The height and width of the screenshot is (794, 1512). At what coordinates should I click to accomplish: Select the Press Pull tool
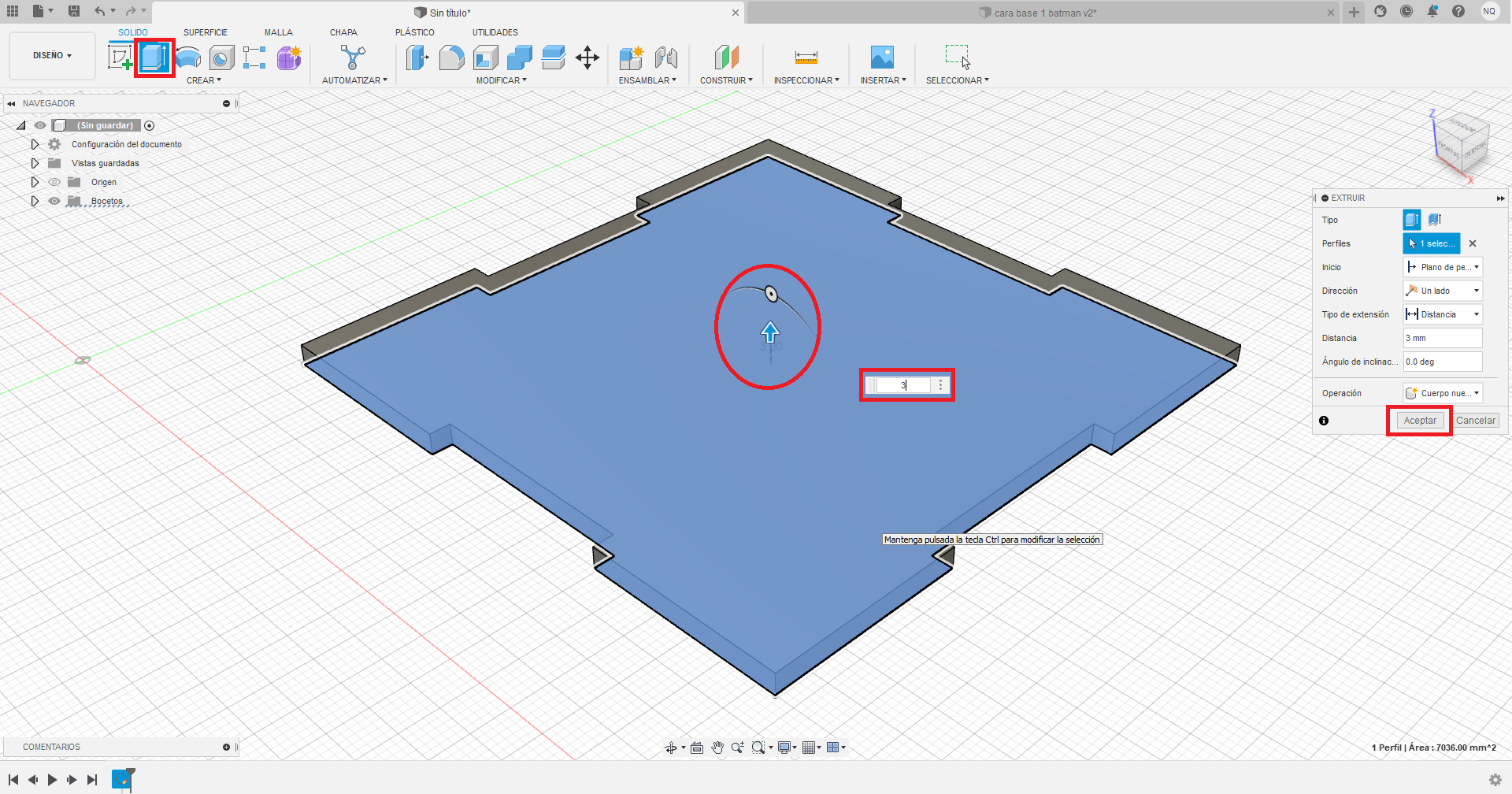pos(417,58)
